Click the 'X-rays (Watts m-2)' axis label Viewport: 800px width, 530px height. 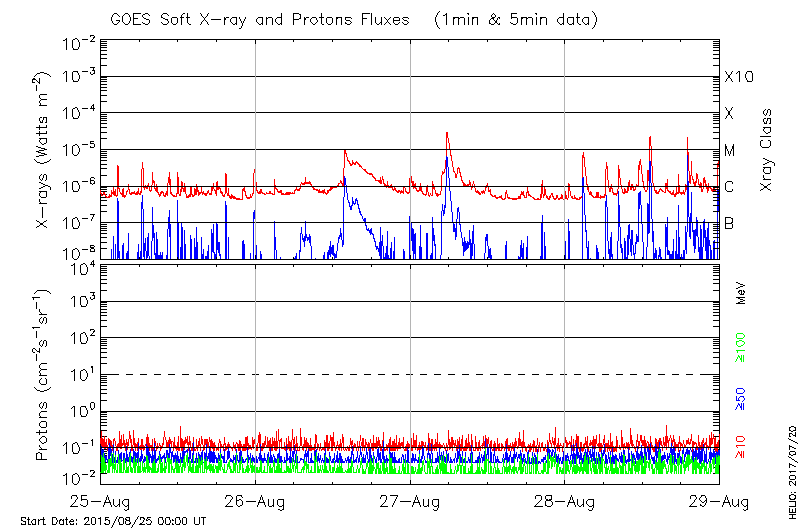click(44, 150)
